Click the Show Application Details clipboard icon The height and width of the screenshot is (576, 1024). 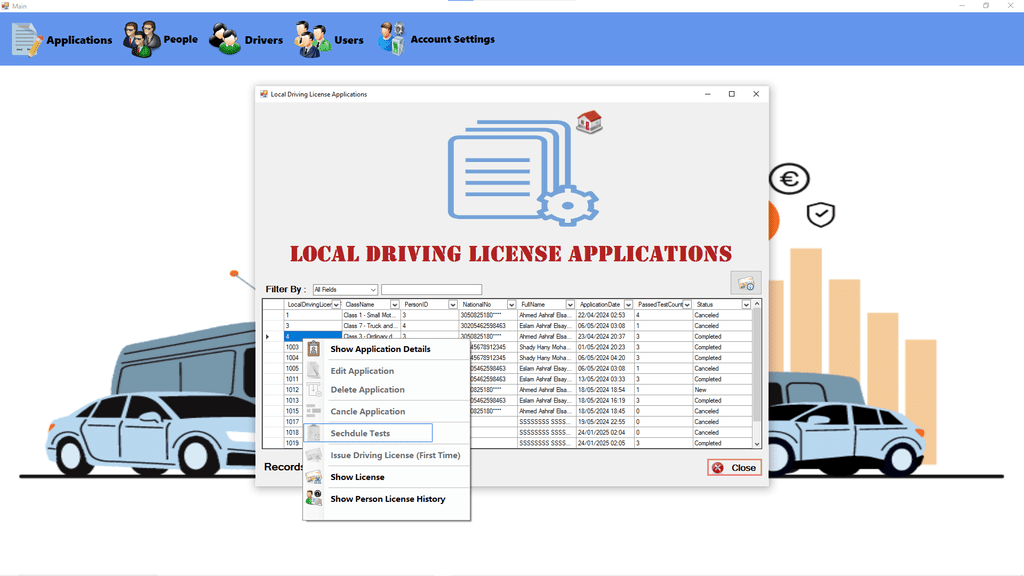[314, 349]
